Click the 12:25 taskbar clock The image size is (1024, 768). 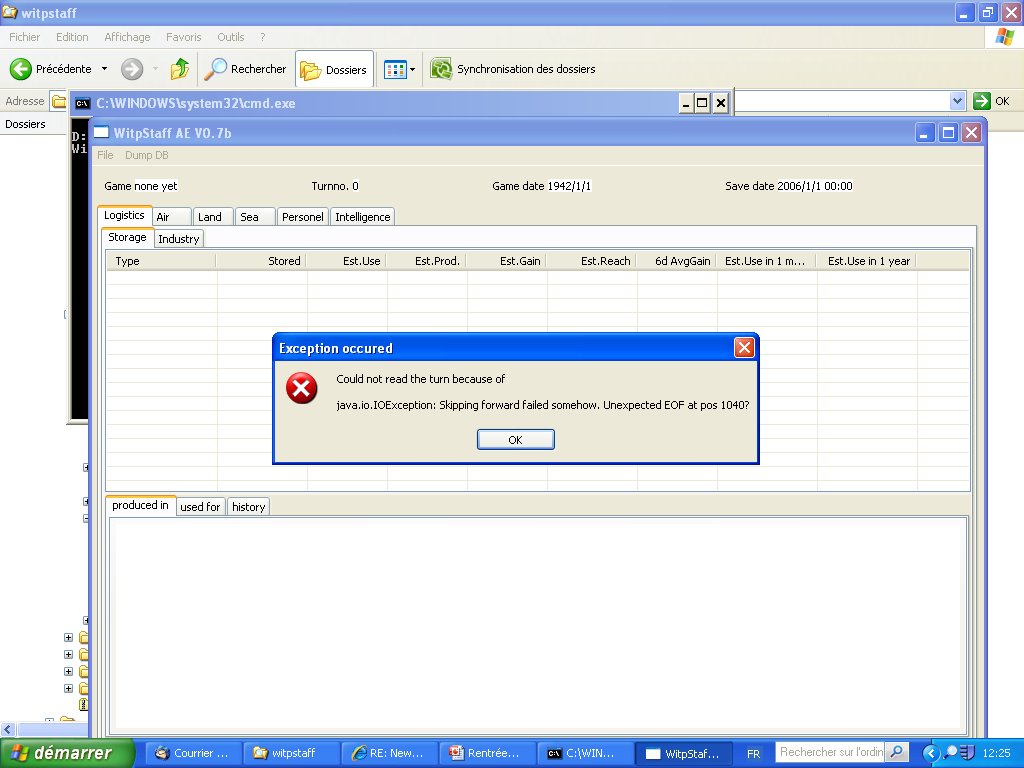pos(997,754)
